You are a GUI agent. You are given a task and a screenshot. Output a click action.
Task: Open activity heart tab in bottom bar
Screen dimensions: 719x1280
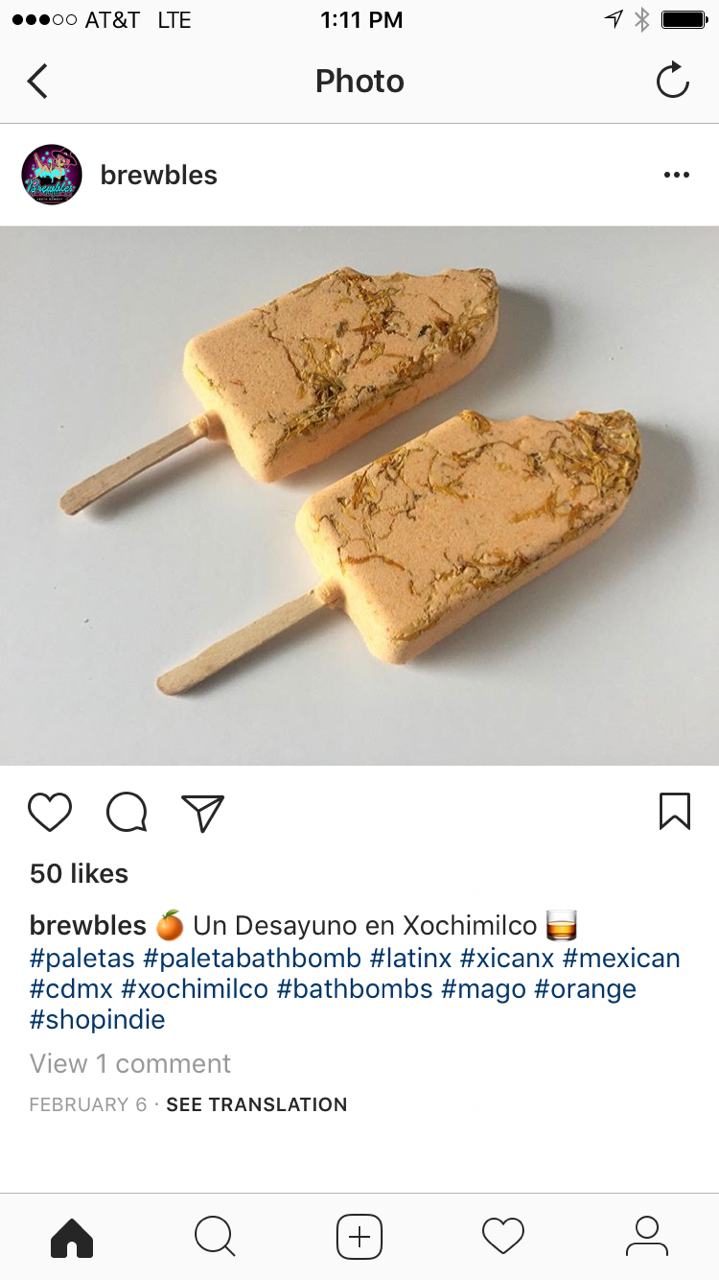(x=503, y=1237)
